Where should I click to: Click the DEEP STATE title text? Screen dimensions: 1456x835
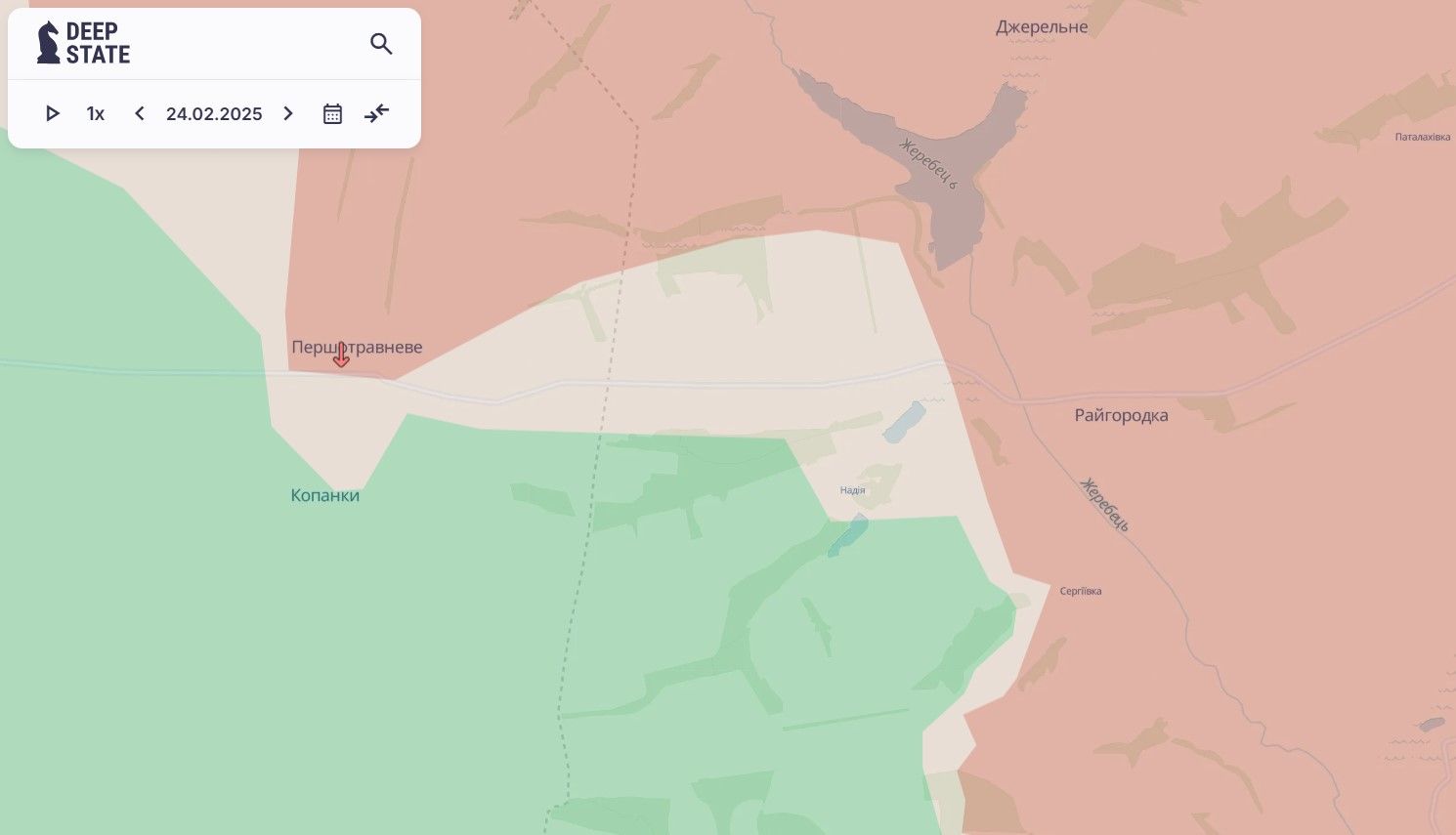click(x=98, y=44)
